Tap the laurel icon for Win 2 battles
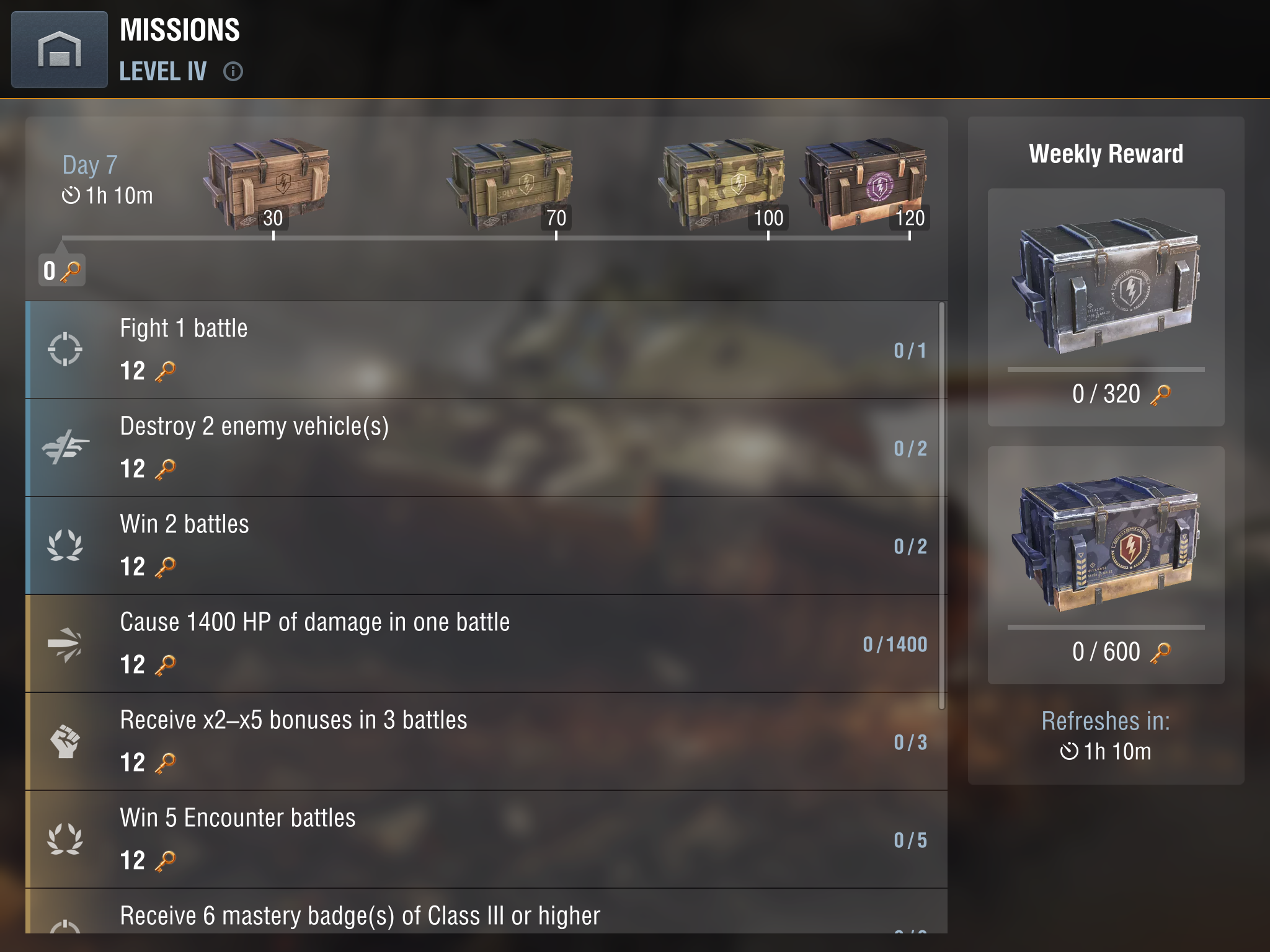Image resolution: width=1270 pixels, height=952 pixels. click(x=65, y=545)
